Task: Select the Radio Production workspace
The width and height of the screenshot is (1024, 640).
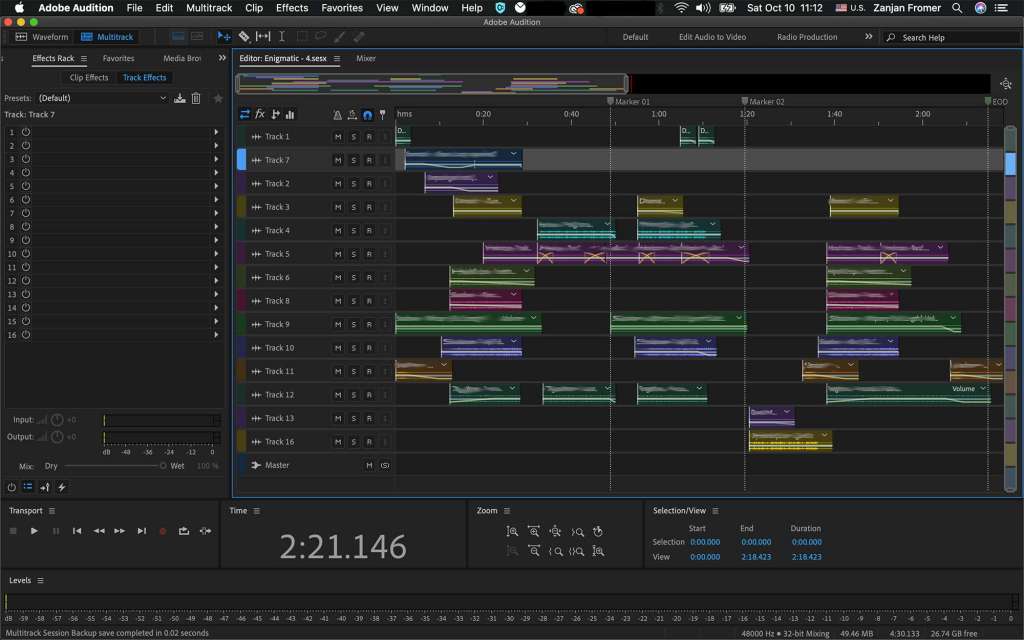Action: pyautogui.click(x=807, y=37)
